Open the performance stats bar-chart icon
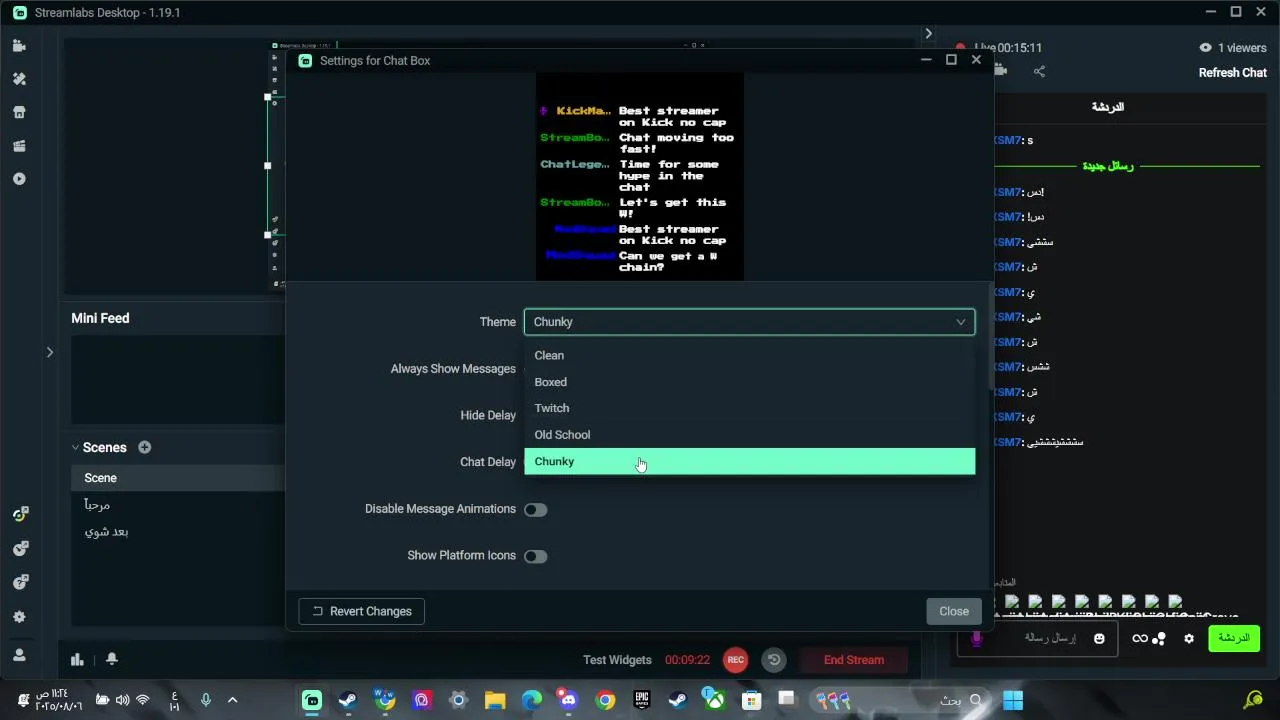 (77, 659)
